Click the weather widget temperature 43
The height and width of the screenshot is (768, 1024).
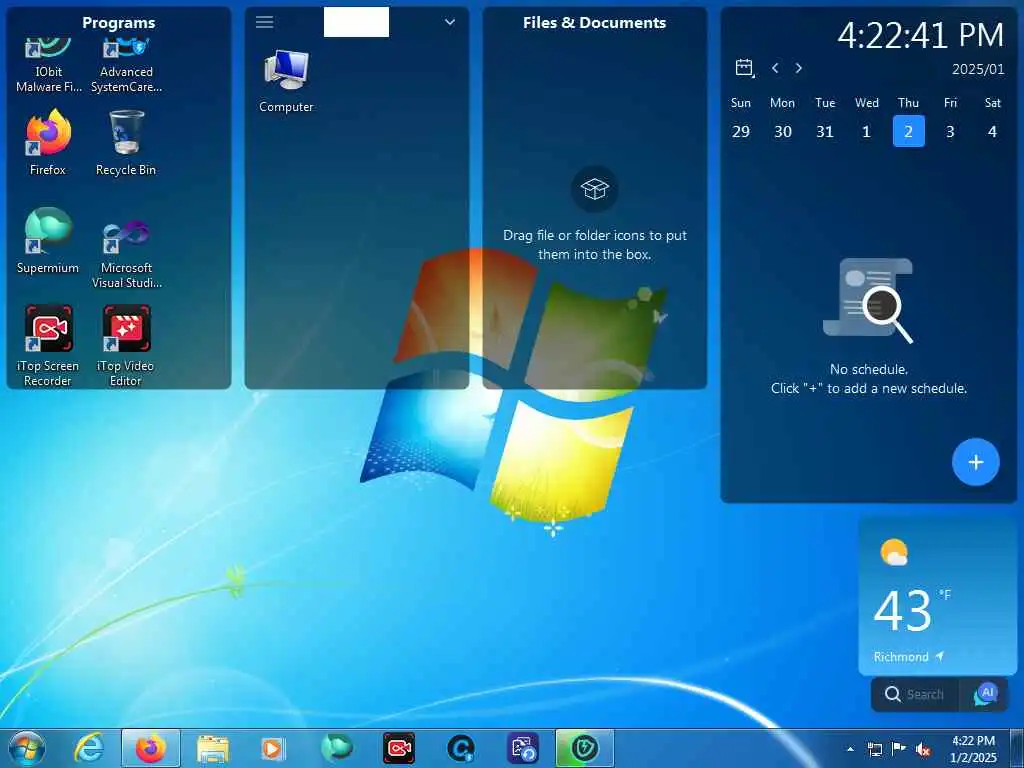pyautogui.click(x=903, y=611)
